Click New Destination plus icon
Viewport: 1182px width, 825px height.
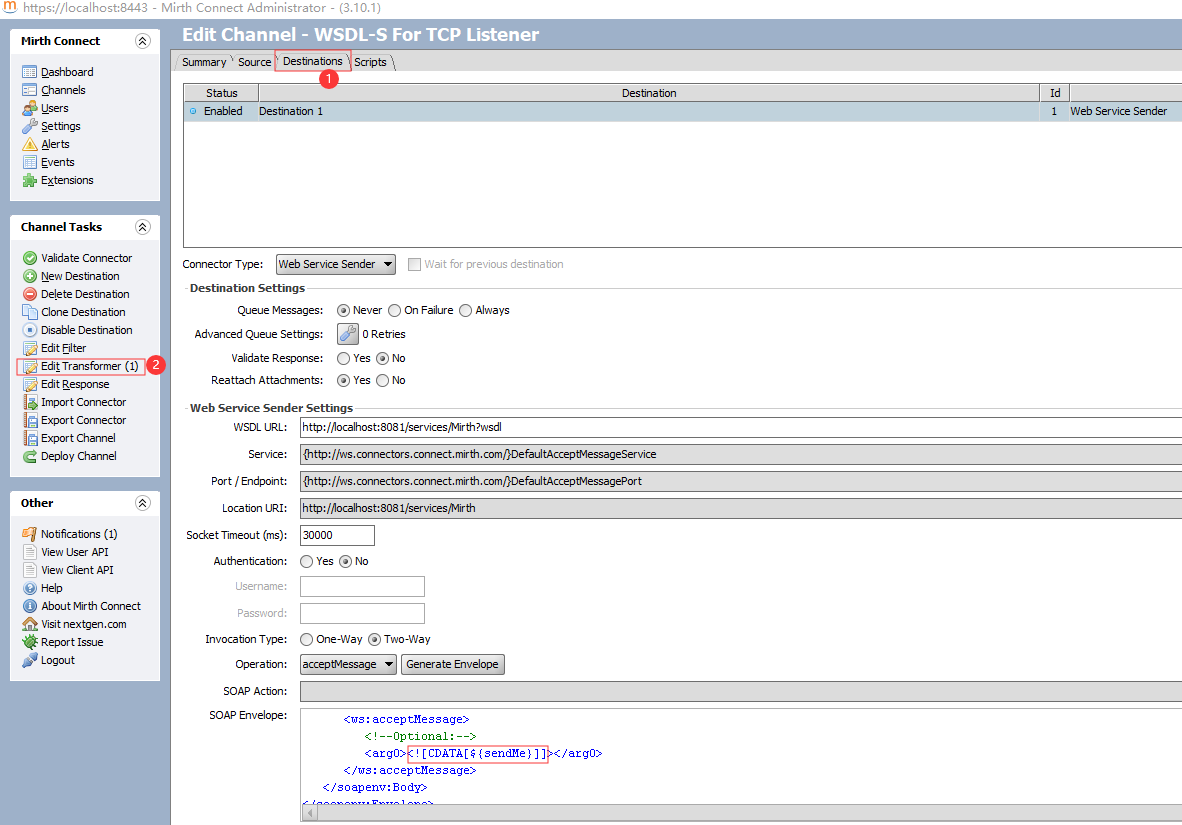click(29, 277)
